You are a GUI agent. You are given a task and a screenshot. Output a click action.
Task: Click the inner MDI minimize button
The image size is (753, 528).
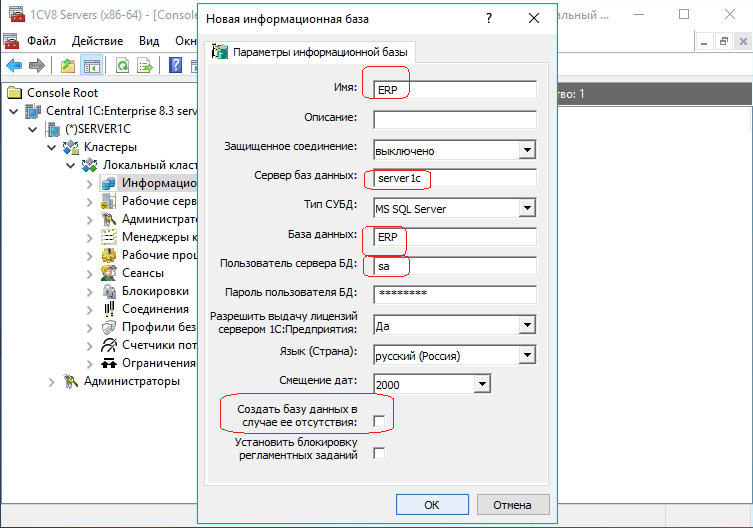tap(704, 42)
